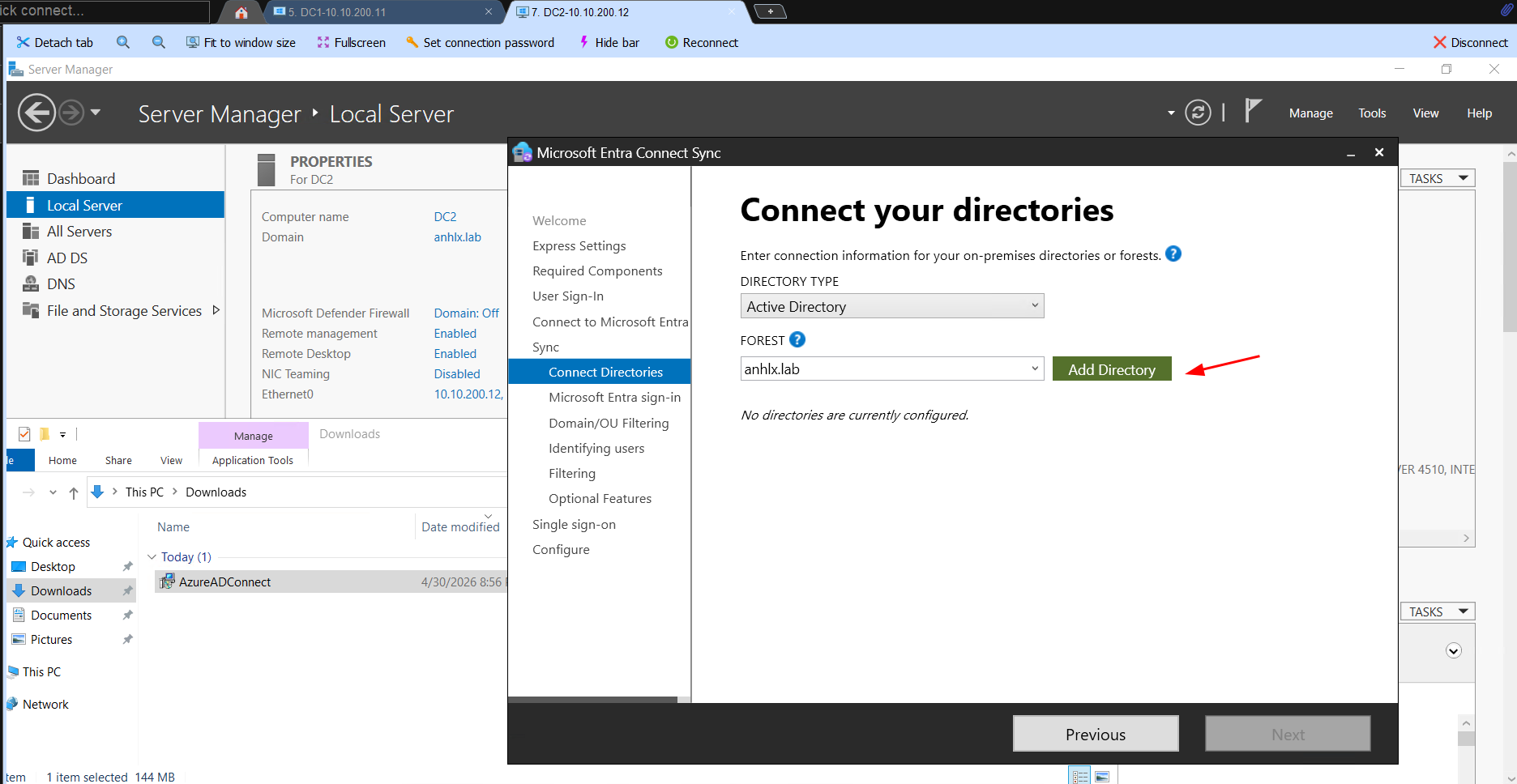The height and width of the screenshot is (784, 1517).
Task: Select User Sign-In wizard step
Action: pyautogui.click(x=568, y=296)
